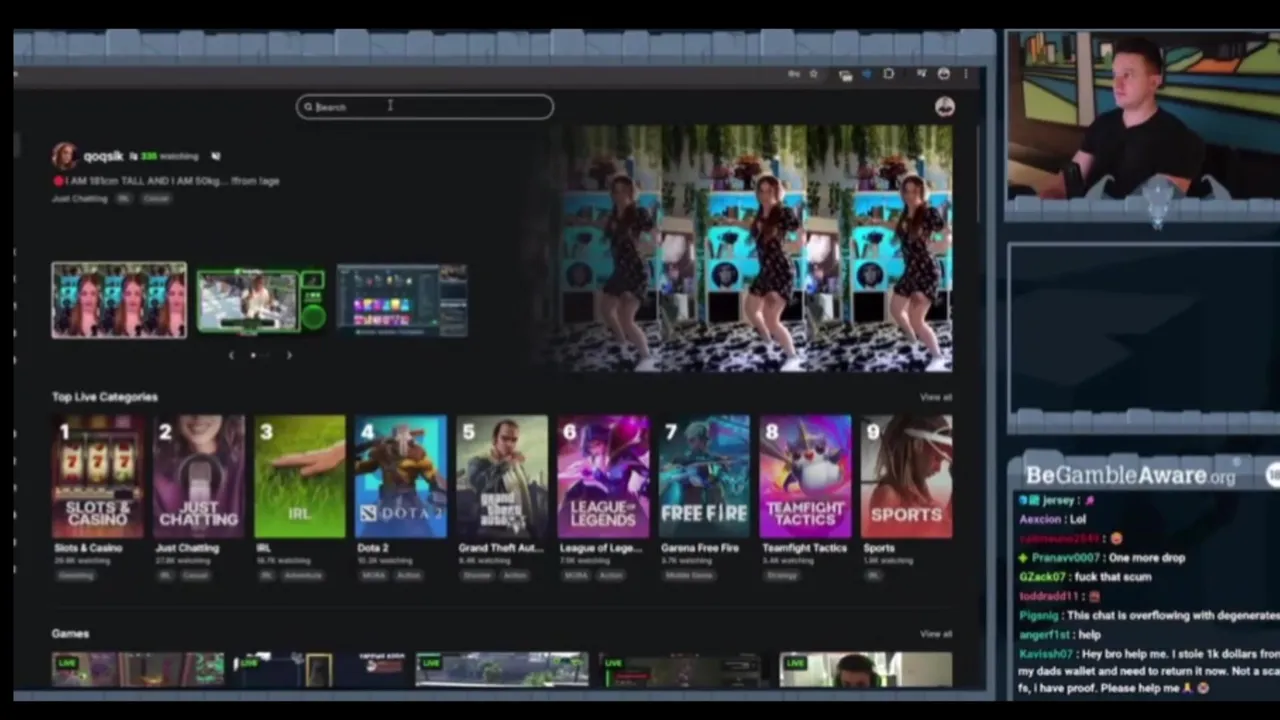Go to next featured stream arrow
This screenshot has width=1280, height=720.
point(289,355)
